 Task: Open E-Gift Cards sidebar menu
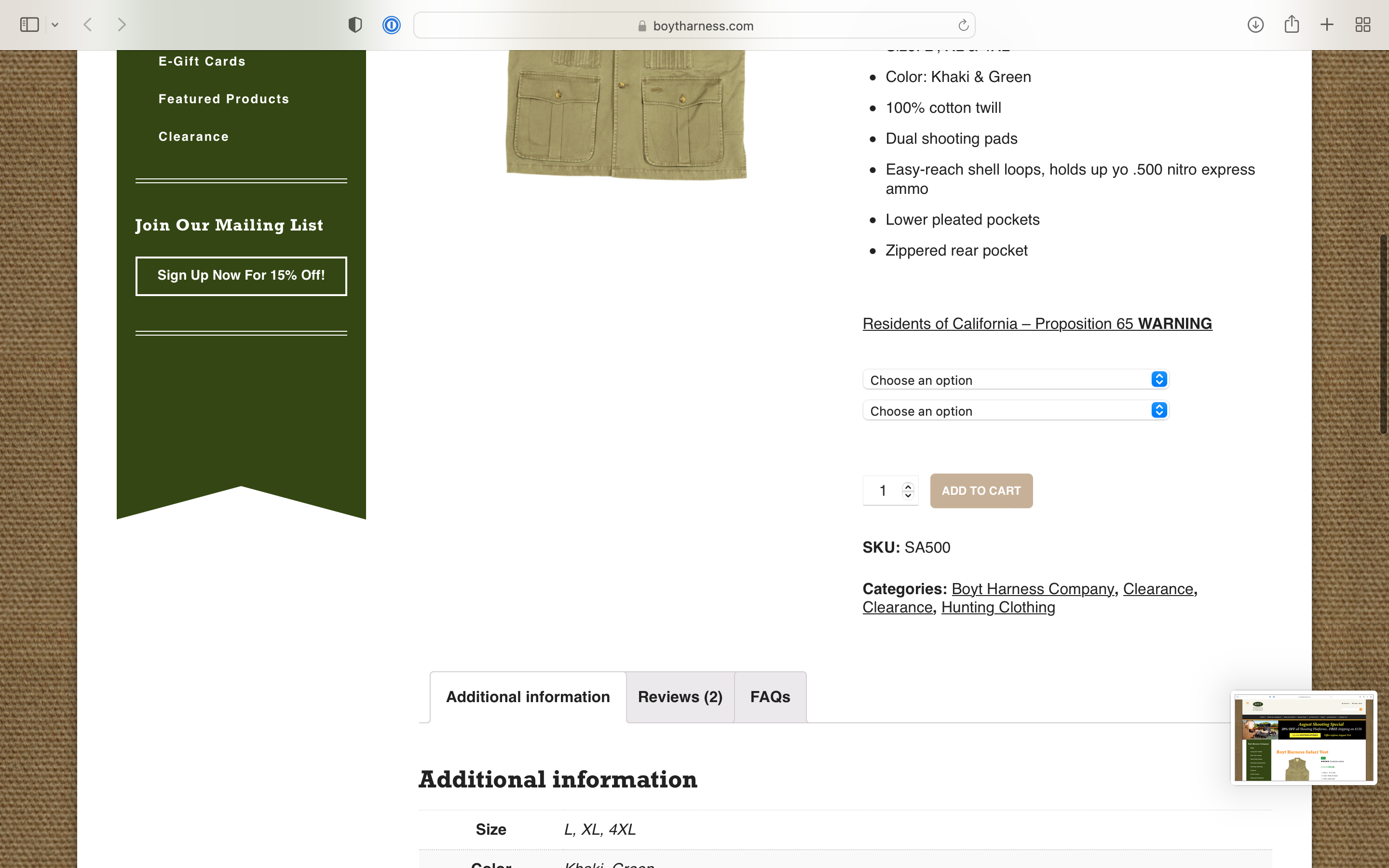[202, 61]
